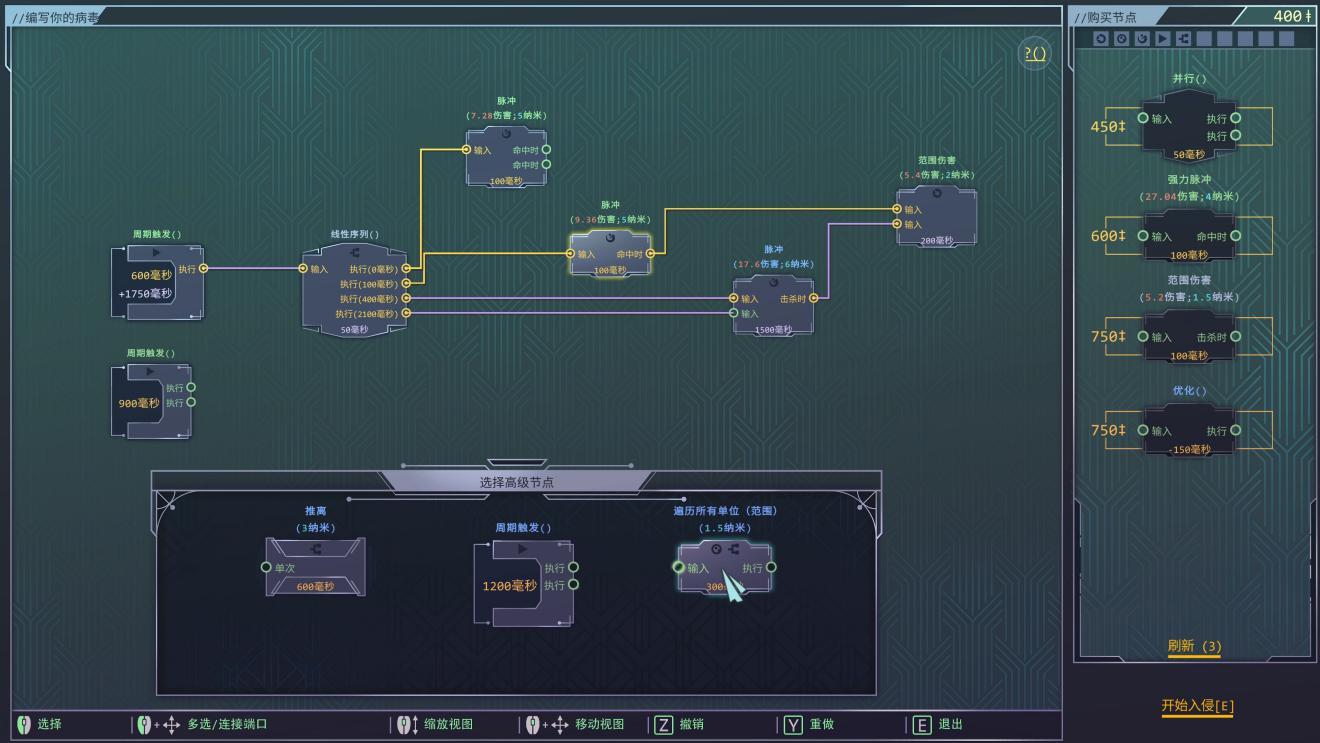Image resolution: width=1320 pixels, height=743 pixels.
Task: Click the 推离 node card icon
Action: 315,567
